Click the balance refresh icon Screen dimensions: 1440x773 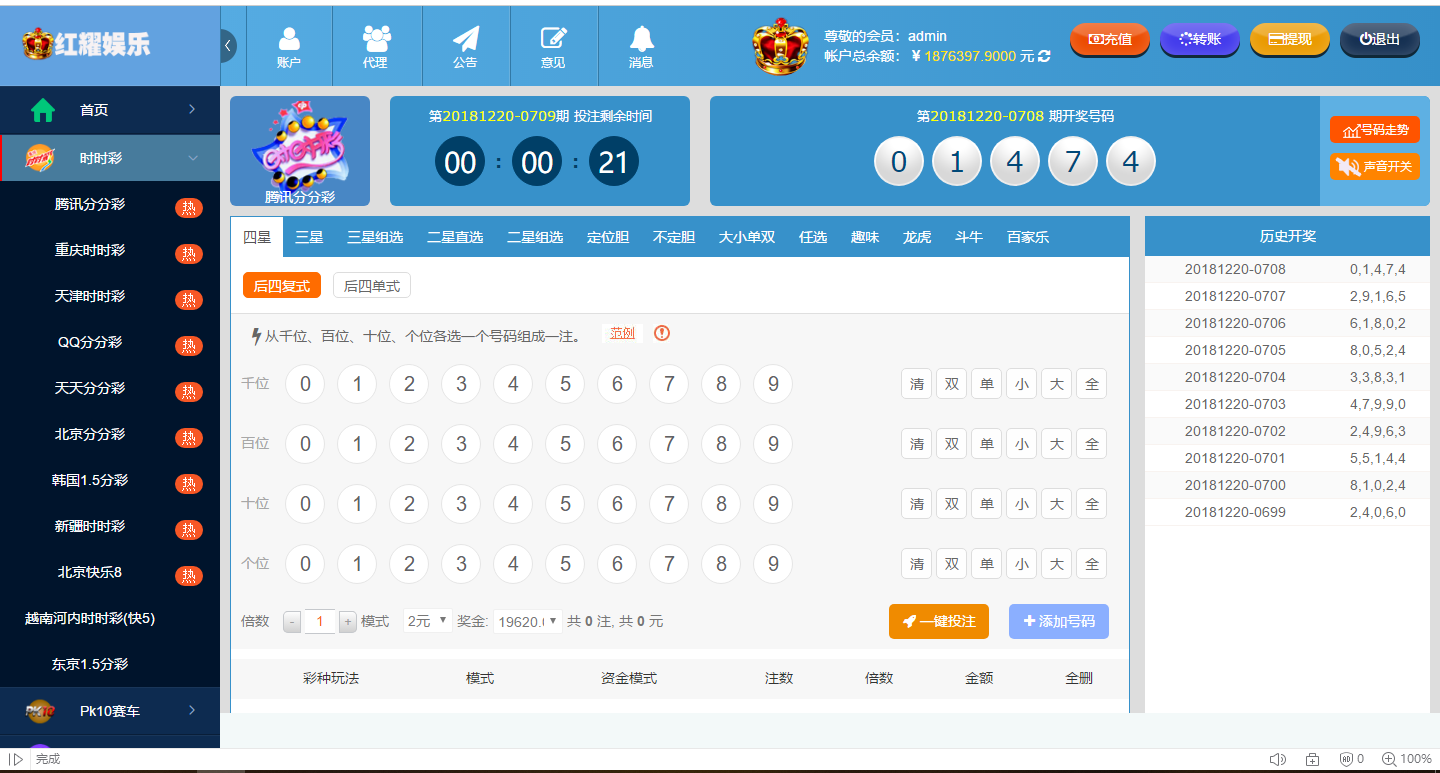point(1045,57)
